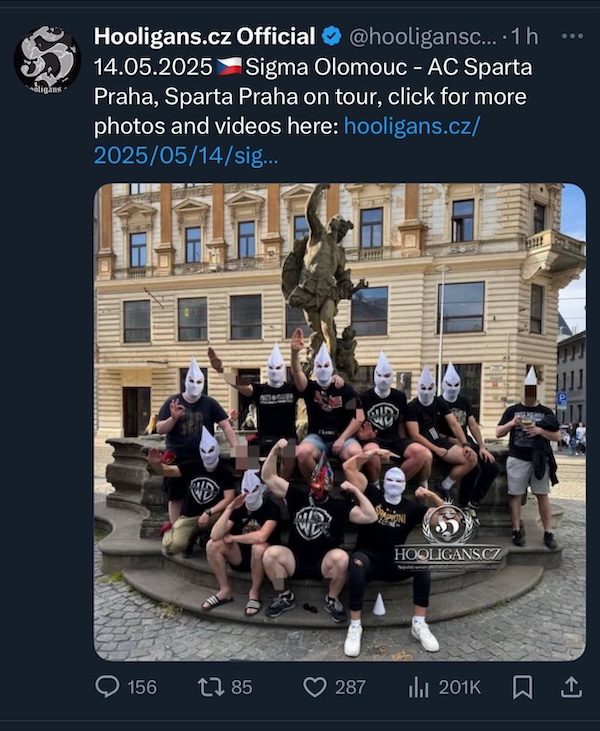Click the Czech flag emoji

pos(229,67)
